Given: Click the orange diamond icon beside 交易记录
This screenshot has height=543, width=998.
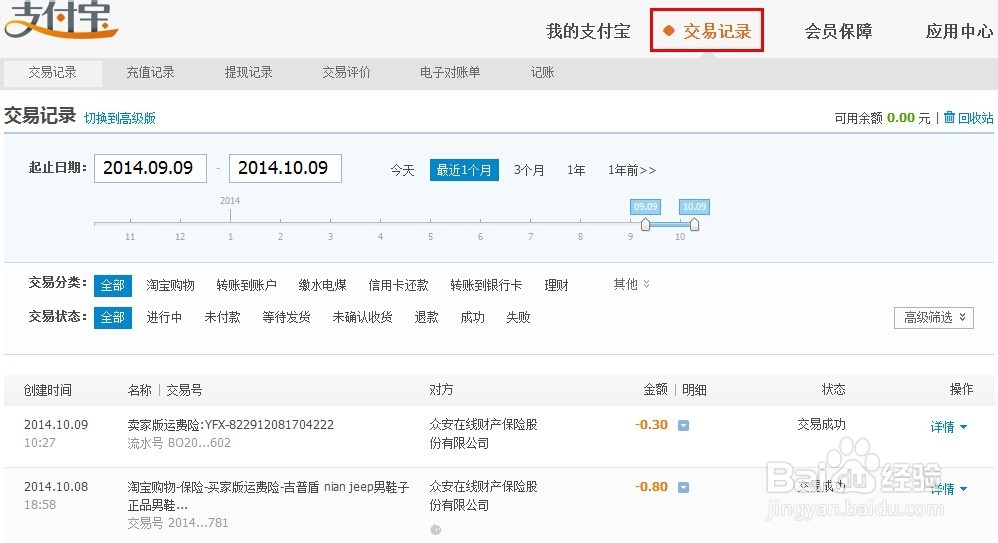Looking at the screenshot, I should click(669, 31).
